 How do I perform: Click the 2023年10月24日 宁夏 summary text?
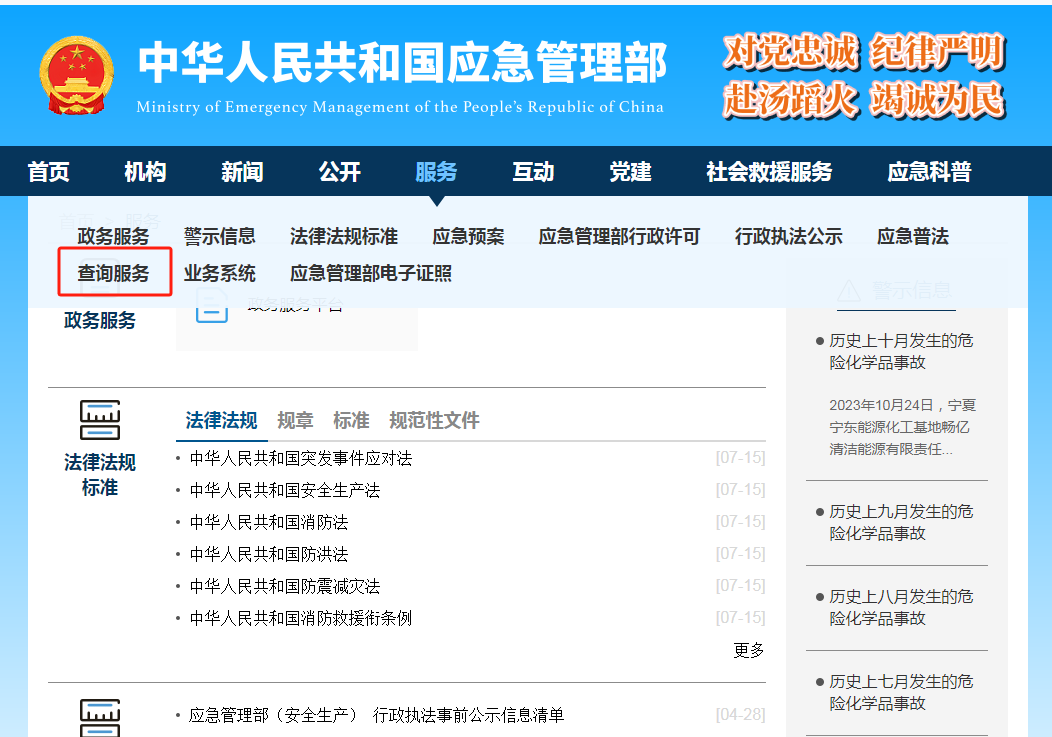coord(902,427)
